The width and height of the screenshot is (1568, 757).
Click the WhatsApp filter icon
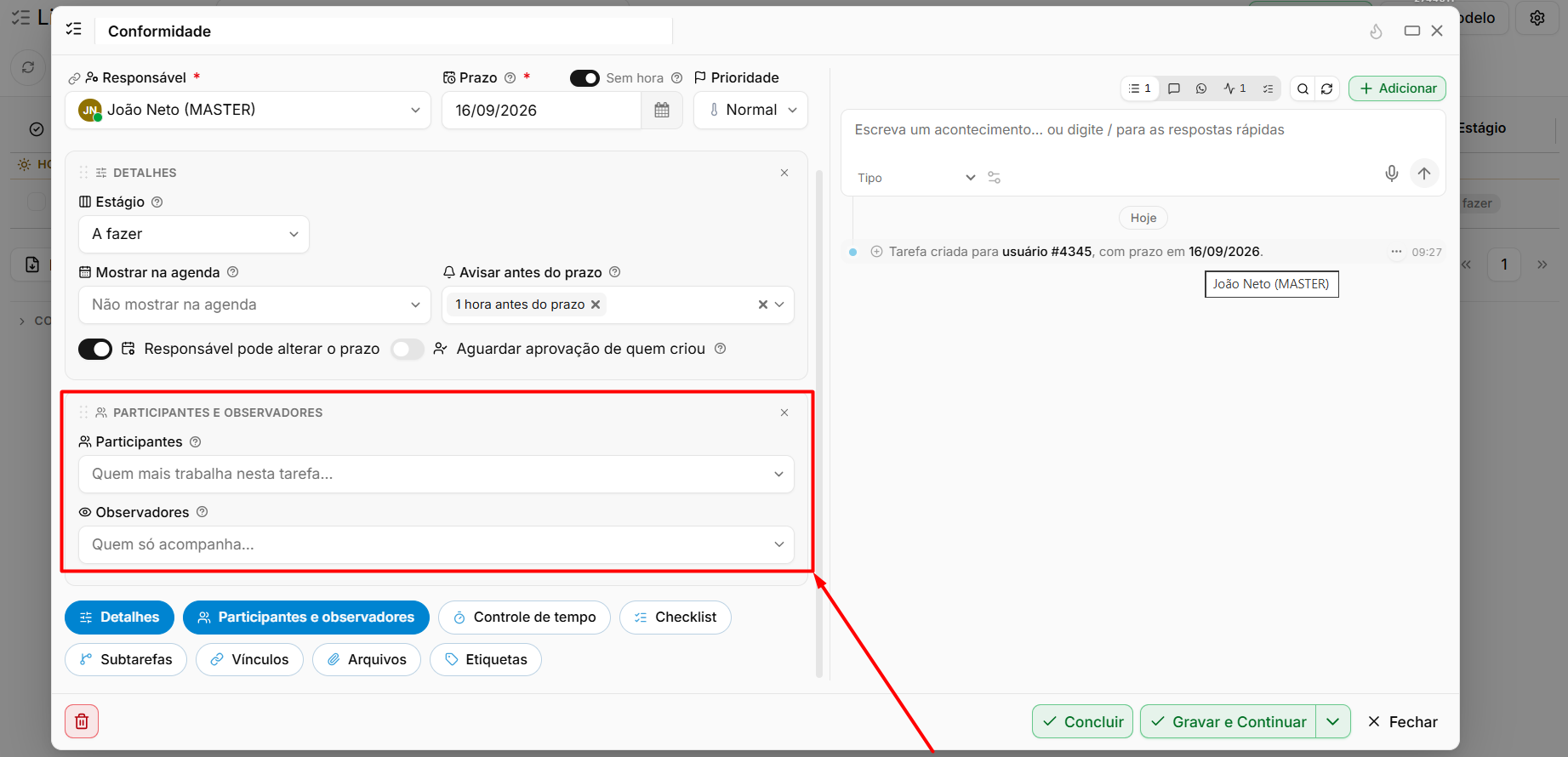tap(1201, 88)
